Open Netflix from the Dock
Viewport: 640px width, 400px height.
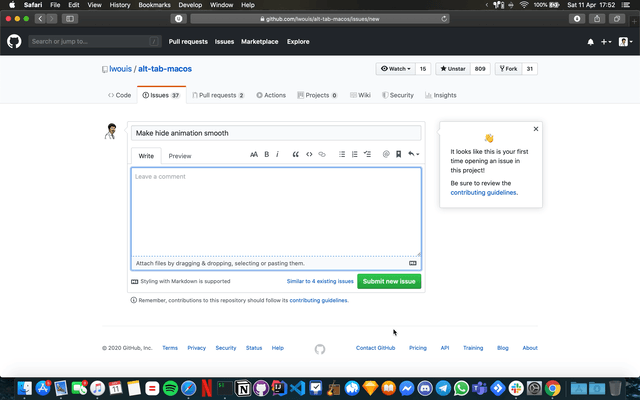[207, 388]
